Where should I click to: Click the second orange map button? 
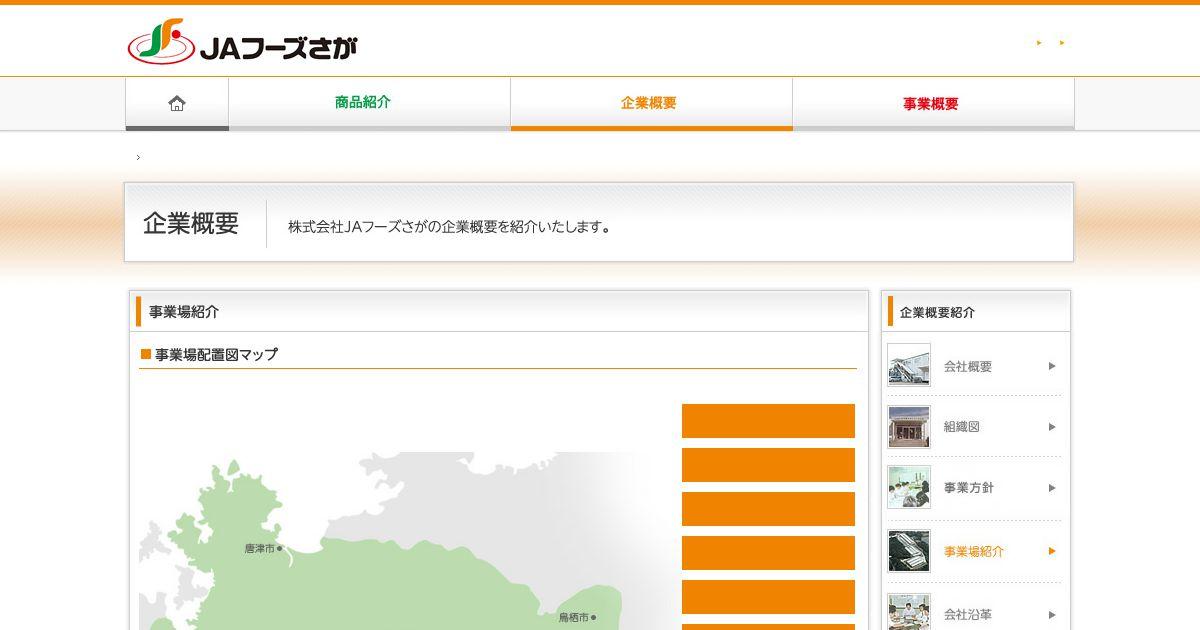[x=768, y=465]
